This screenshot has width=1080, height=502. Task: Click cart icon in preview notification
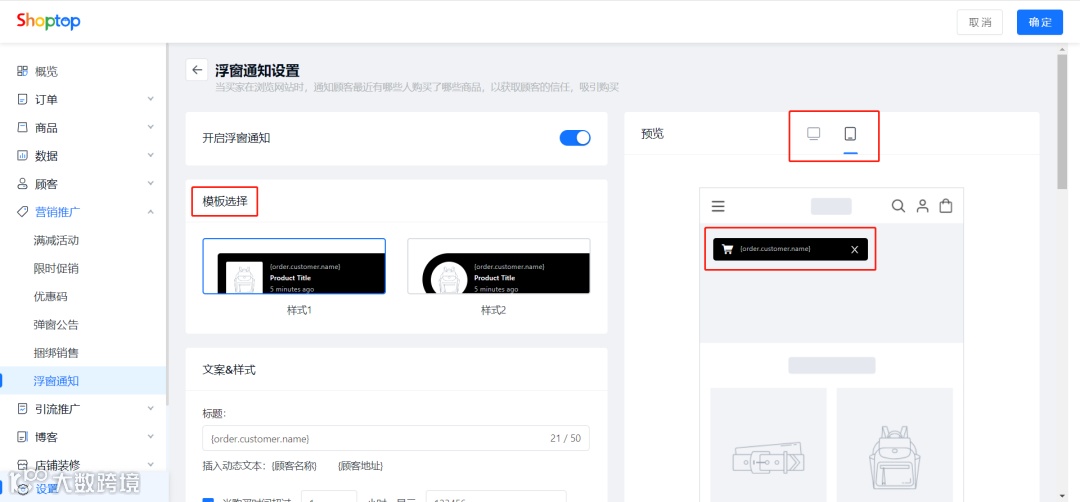click(x=727, y=249)
